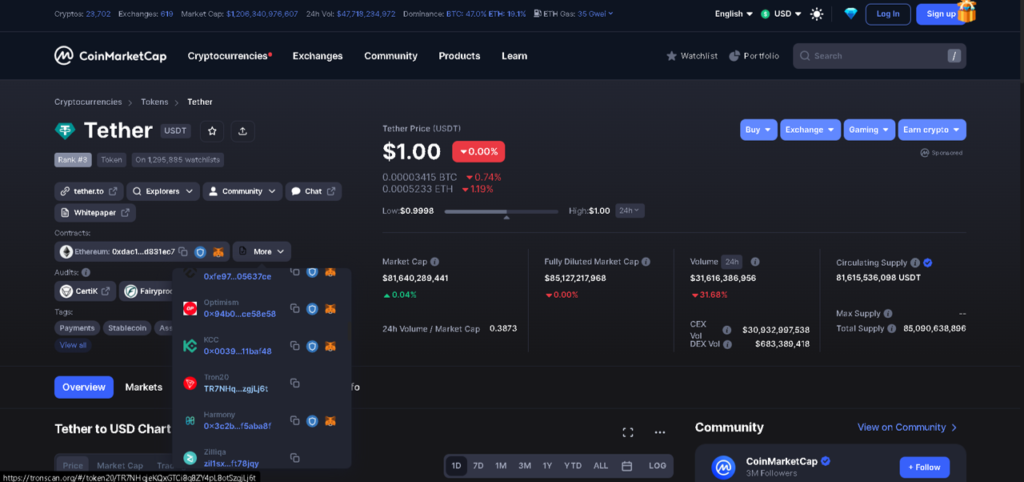The width and height of the screenshot is (1024, 482).
Task: Click the Market Cap info icon
Action: (435, 261)
